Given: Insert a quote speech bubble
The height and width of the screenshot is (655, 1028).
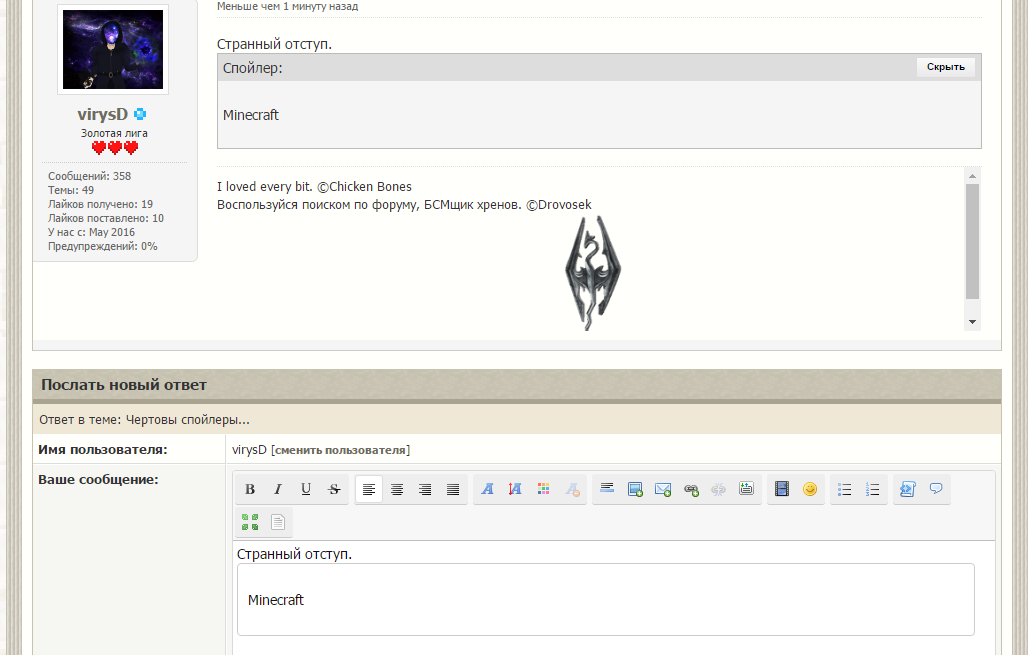Looking at the screenshot, I should tap(936, 489).
